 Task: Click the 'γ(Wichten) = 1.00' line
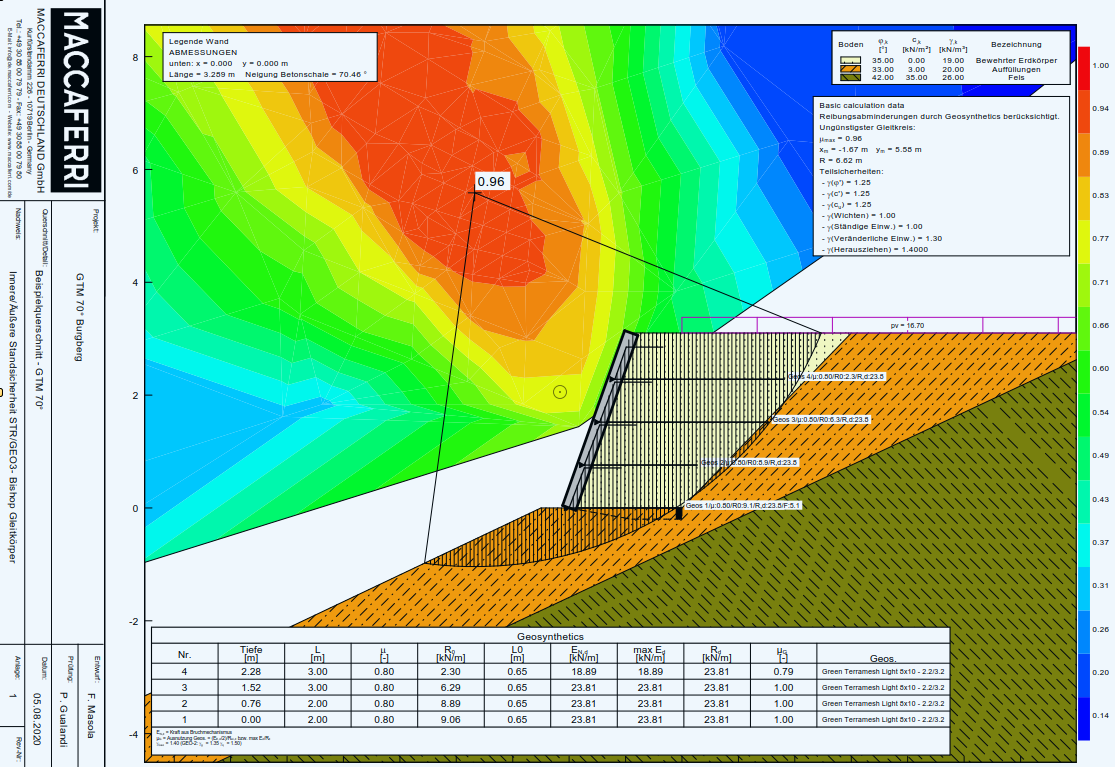pos(859,215)
